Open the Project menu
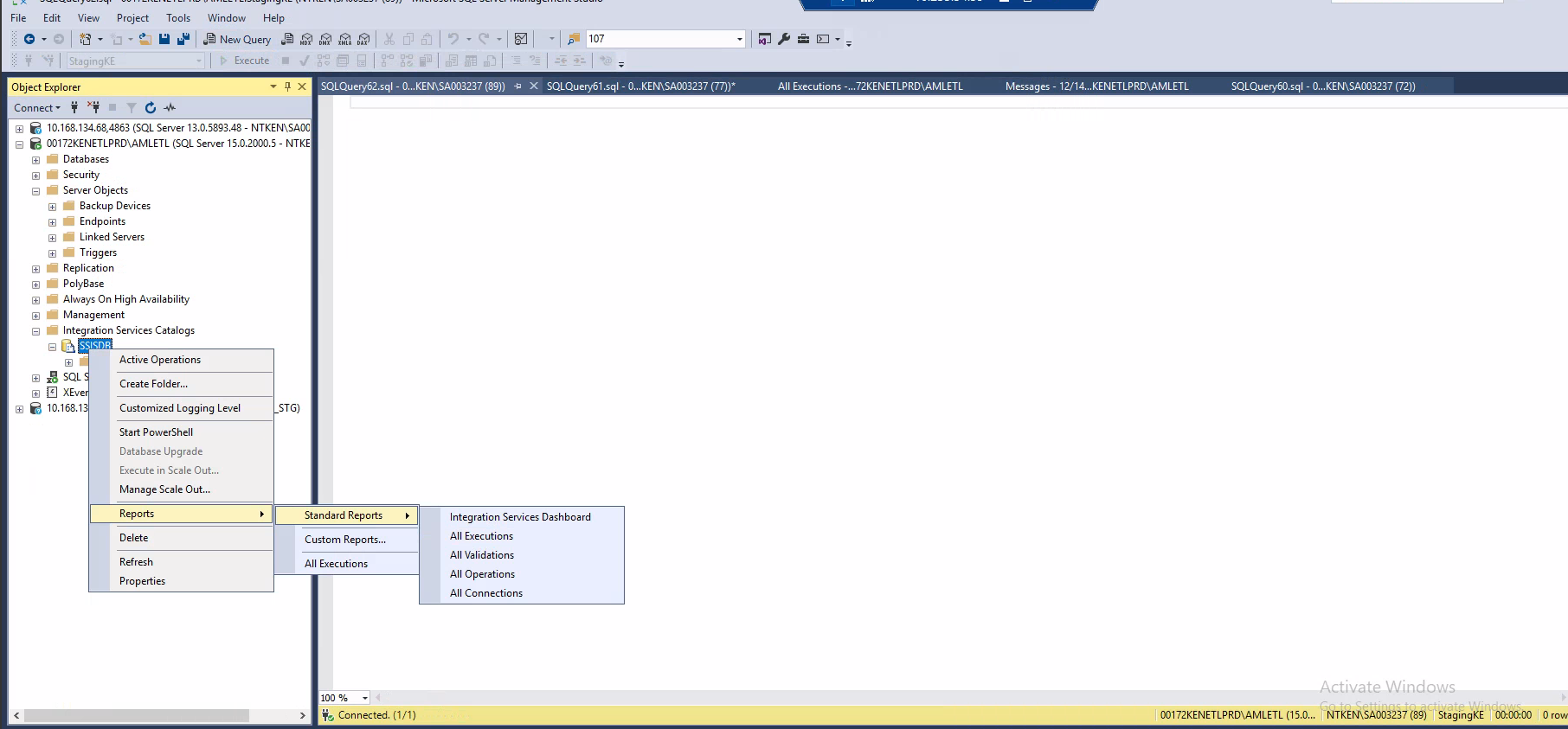Screen dimensions: 1568x729 [x=132, y=17]
